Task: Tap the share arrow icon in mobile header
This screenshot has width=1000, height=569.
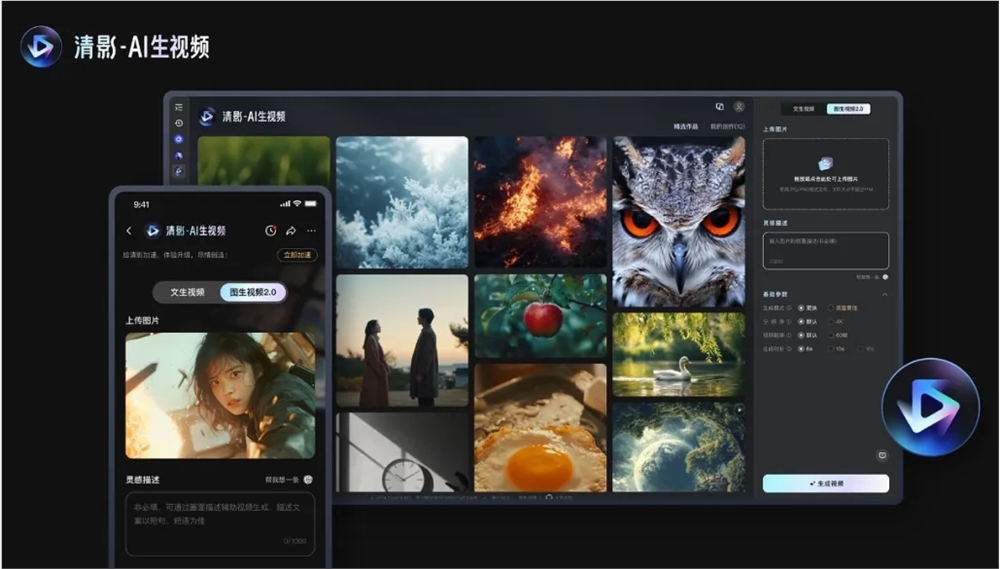Action: point(290,231)
